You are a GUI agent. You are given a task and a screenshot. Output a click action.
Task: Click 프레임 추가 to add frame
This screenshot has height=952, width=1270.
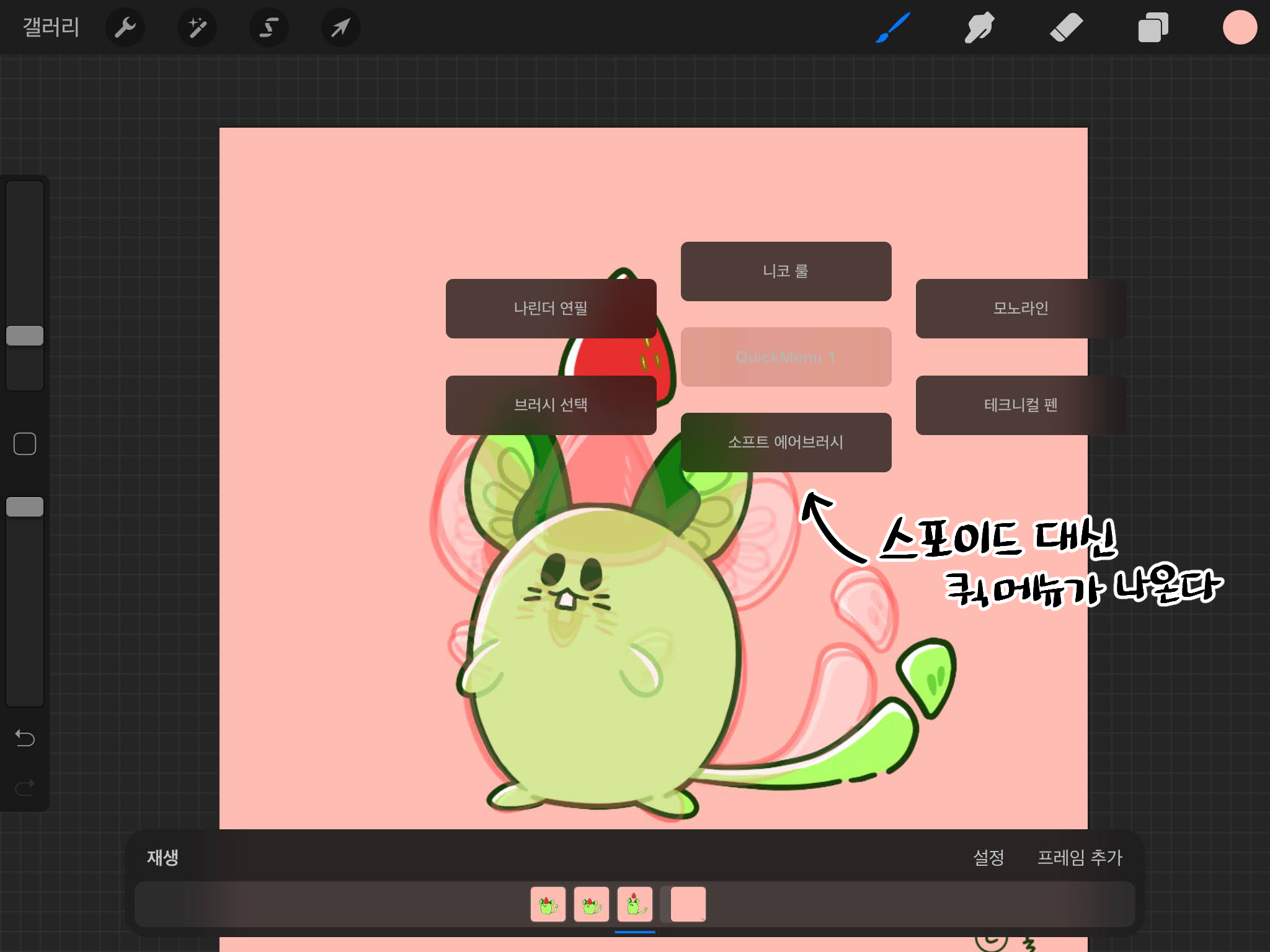pos(1080,857)
